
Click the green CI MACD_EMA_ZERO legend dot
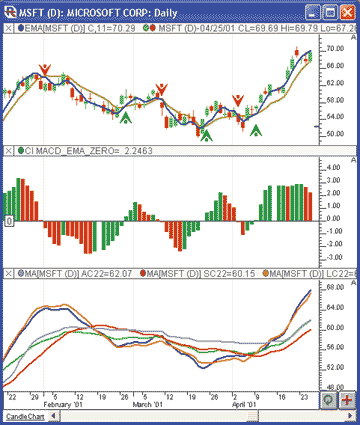(x=21, y=151)
